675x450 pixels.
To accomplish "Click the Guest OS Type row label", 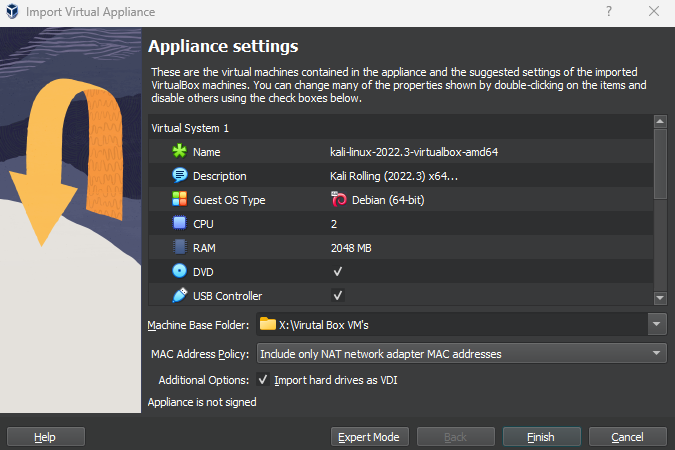I will pos(229,200).
